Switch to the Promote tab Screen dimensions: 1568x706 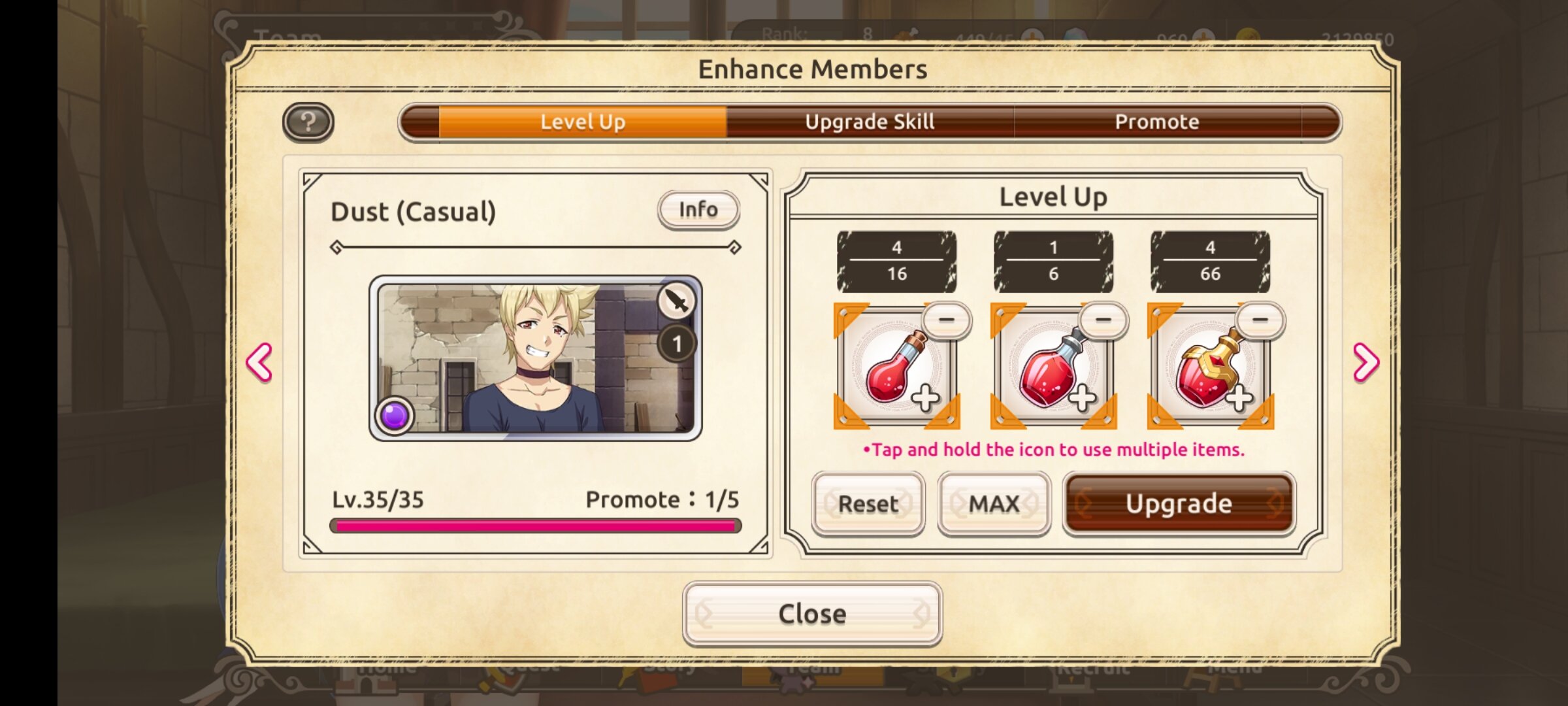click(x=1157, y=122)
